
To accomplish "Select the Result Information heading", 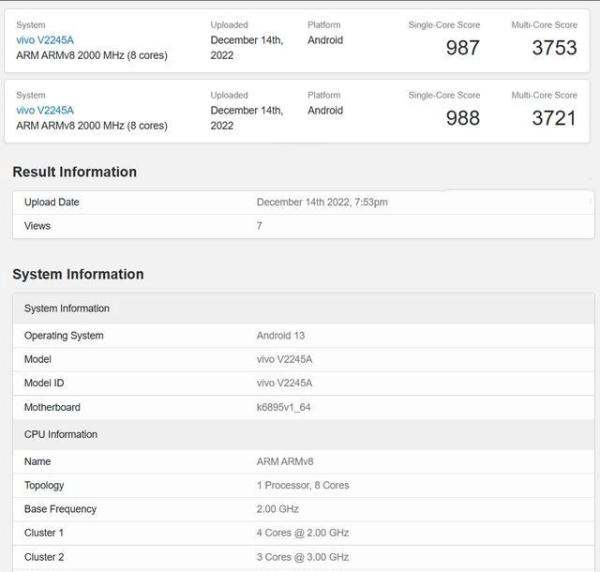I will tap(74, 172).
